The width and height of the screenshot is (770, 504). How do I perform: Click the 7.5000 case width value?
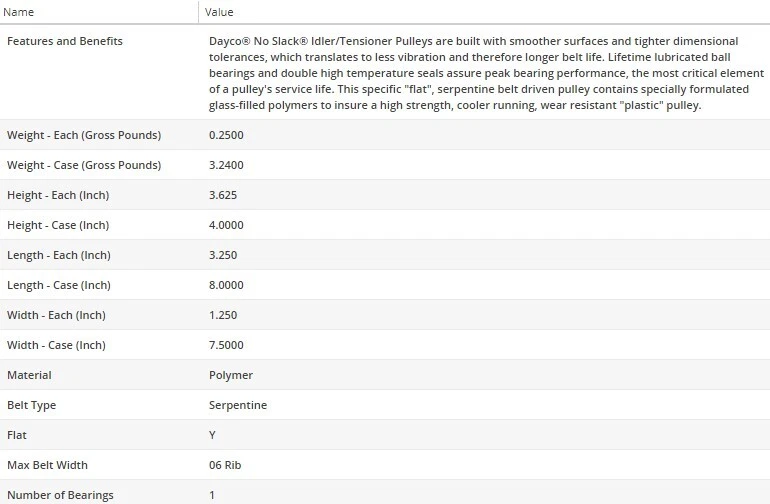(226, 345)
